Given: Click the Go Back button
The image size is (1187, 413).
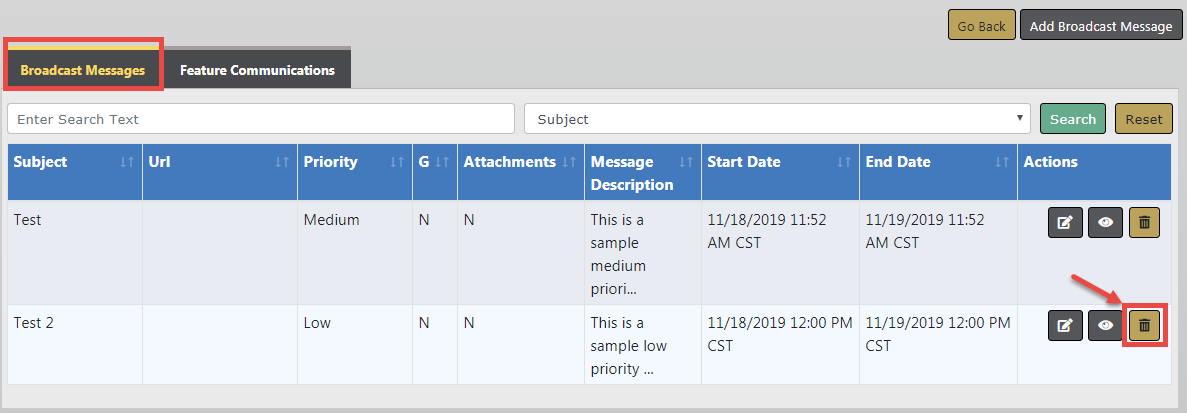Looking at the screenshot, I should [981, 26].
